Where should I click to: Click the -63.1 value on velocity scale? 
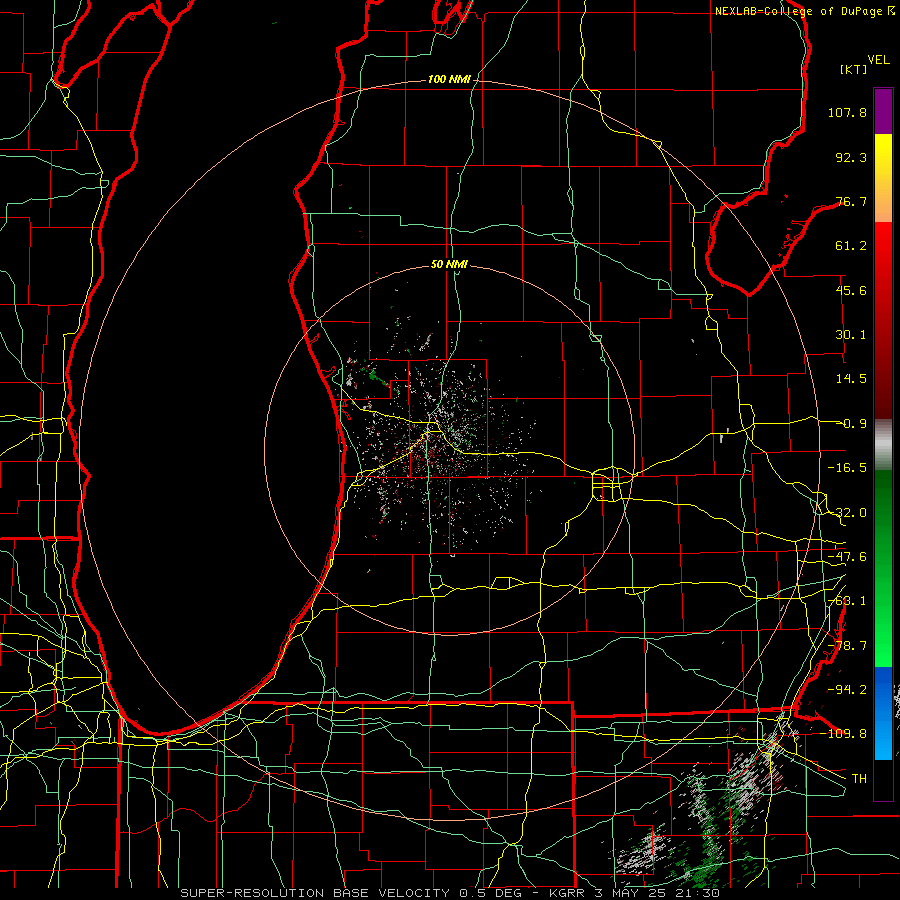[847, 601]
